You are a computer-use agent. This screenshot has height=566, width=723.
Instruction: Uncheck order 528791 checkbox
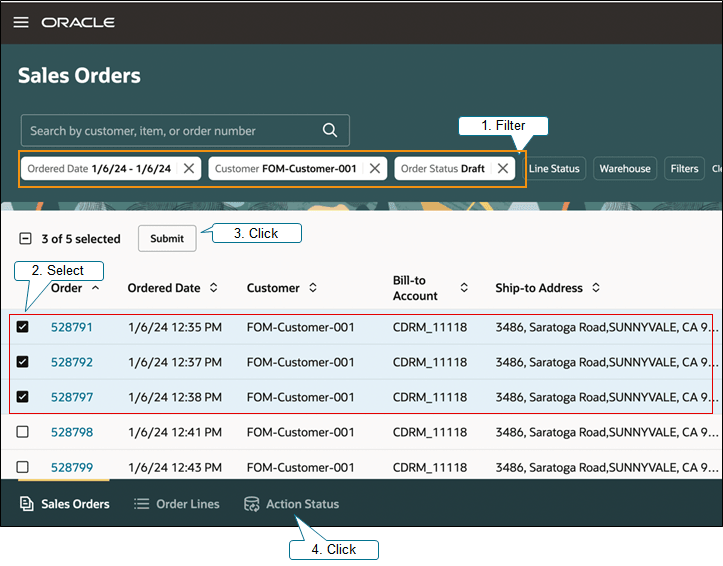(x=23, y=327)
